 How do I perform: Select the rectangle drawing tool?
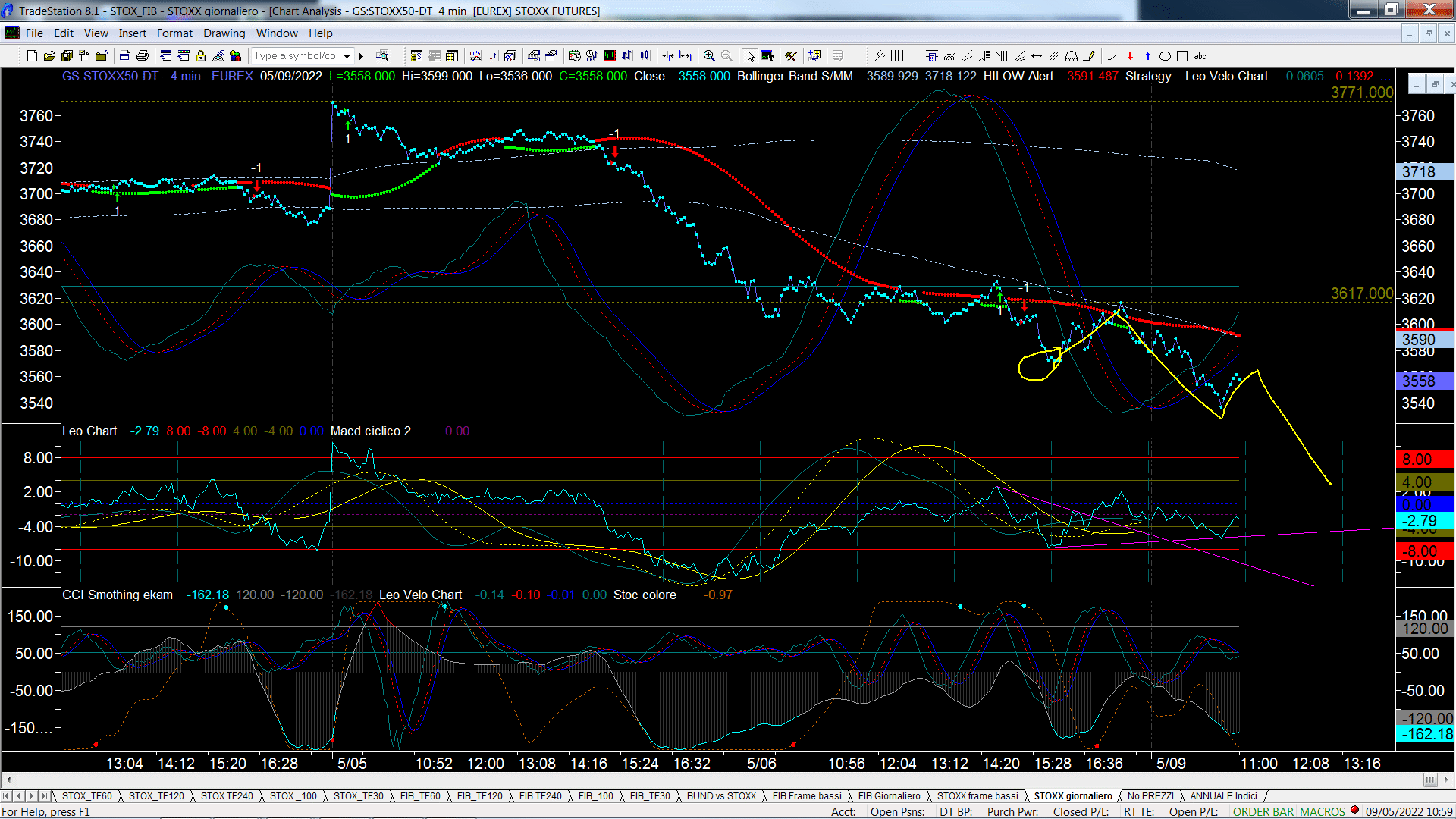coord(1182,55)
